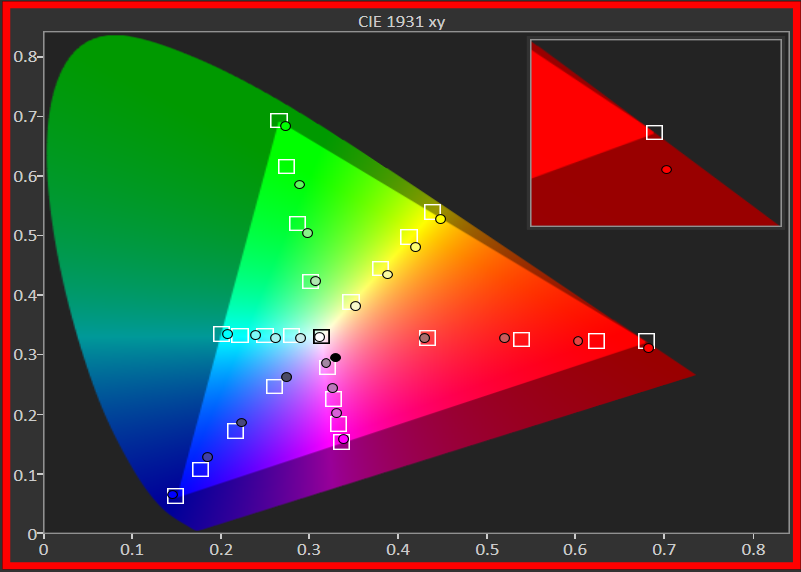Click the 0.7 label on the horizontal axis
The height and width of the screenshot is (572, 801).
click(664, 548)
